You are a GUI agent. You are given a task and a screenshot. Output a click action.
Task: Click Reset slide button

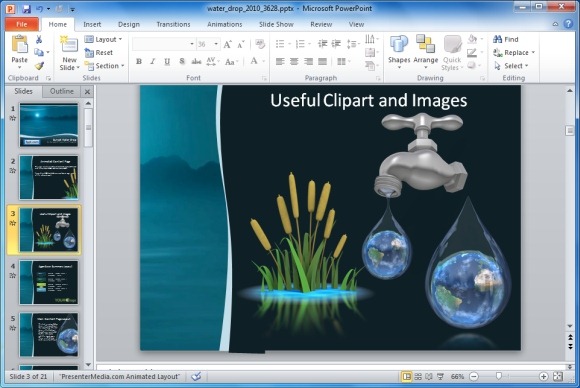99,53
